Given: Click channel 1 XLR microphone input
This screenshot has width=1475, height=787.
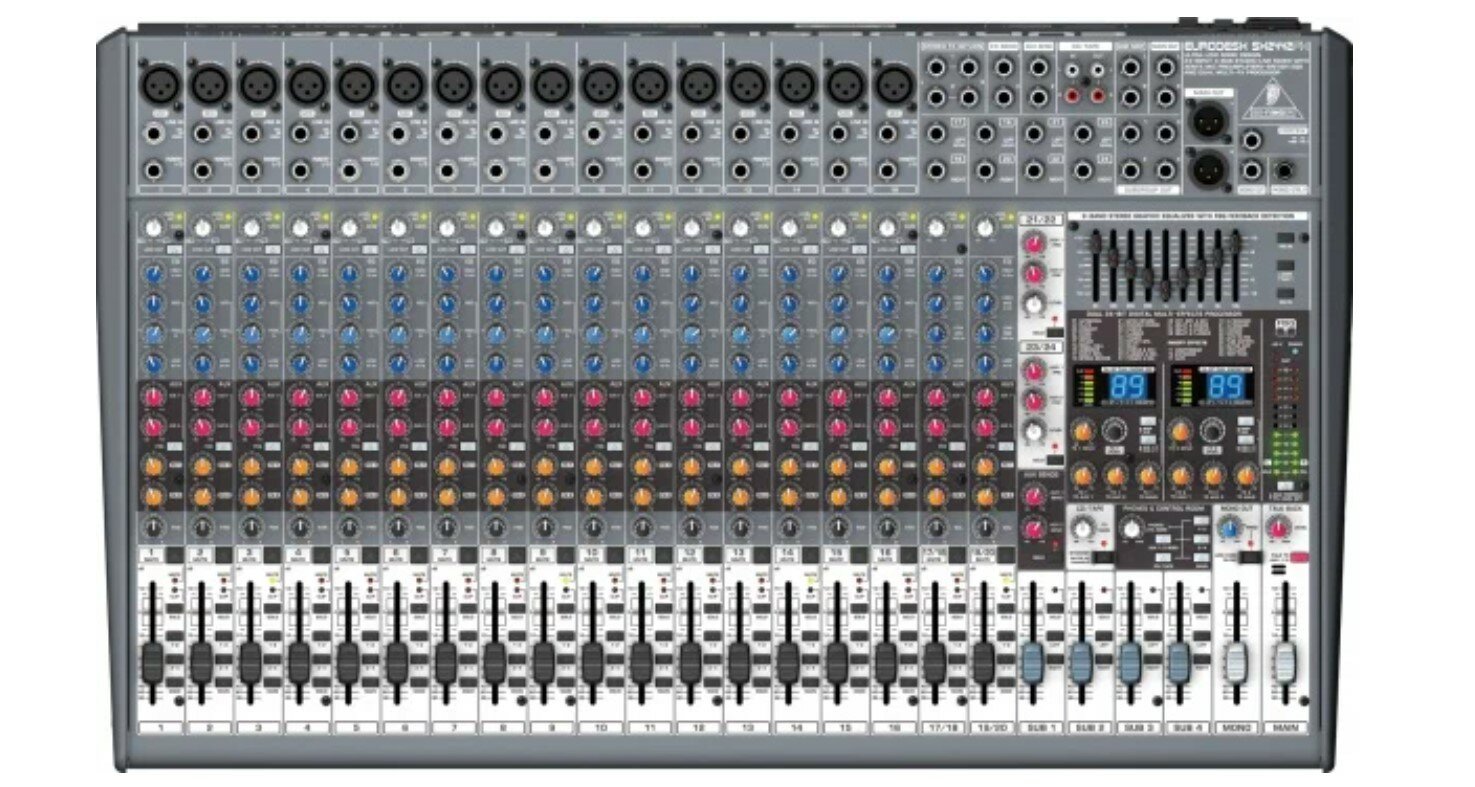Looking at the screenshot, I should 160,86.
